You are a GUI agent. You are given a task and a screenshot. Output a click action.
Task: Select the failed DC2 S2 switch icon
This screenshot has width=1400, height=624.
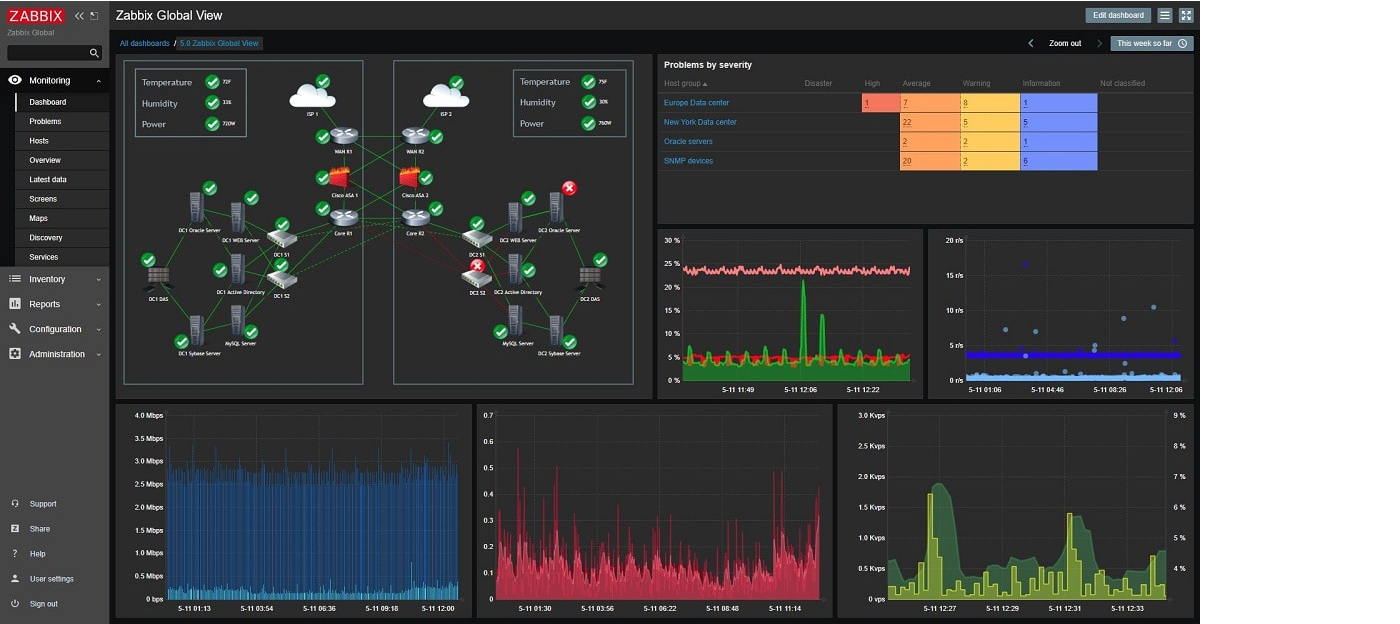(x=477, y=279)
